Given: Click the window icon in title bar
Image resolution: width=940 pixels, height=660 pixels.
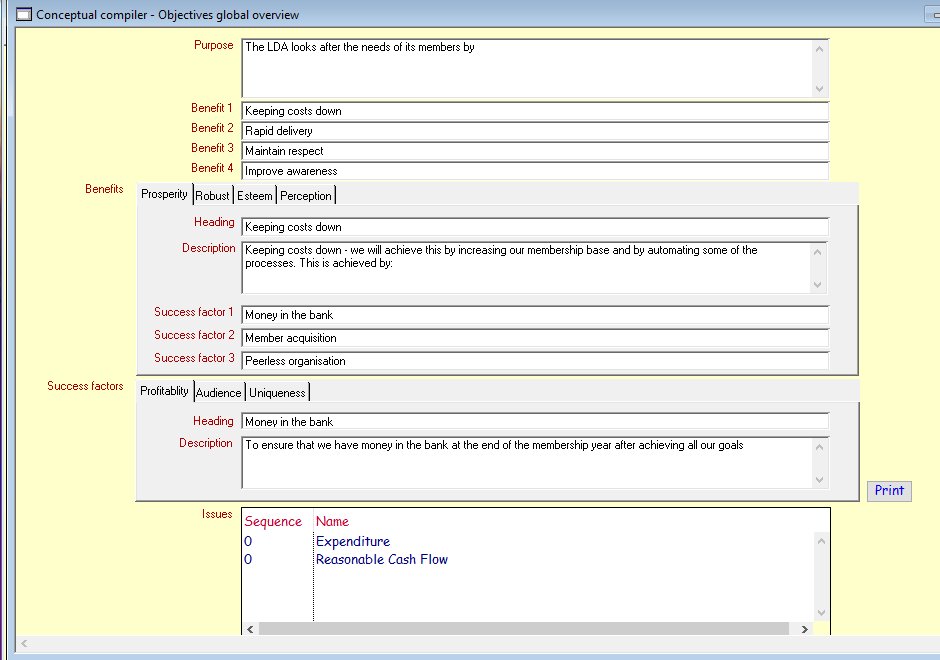Looking at the screenshot, I should coord(23,15).
